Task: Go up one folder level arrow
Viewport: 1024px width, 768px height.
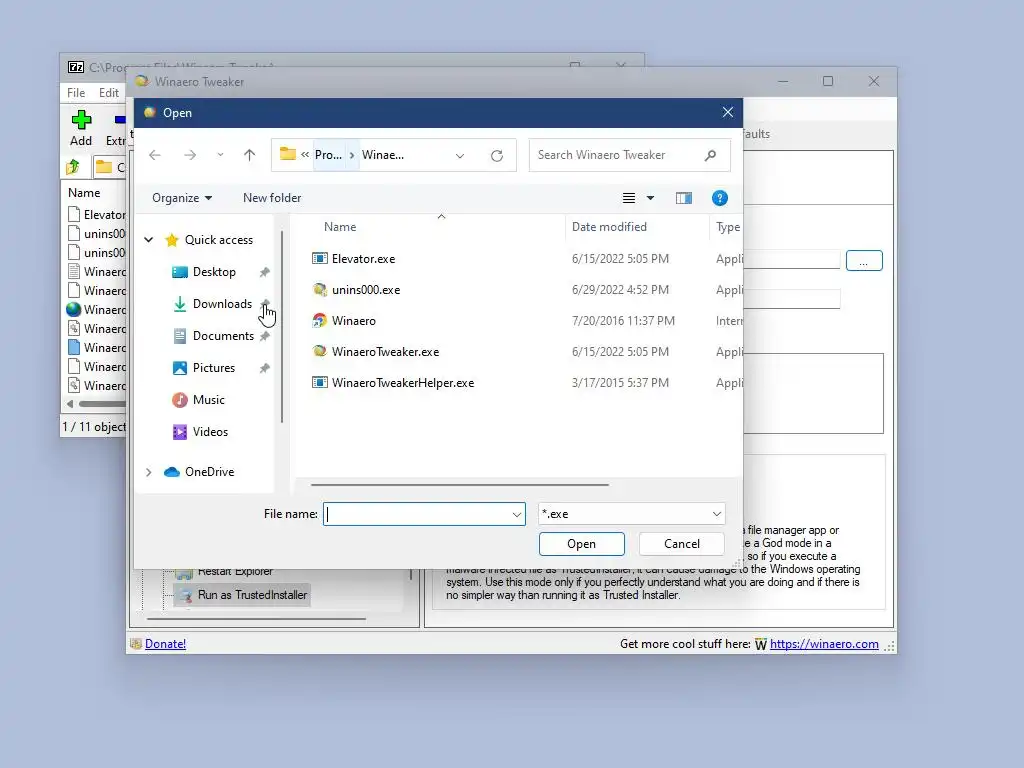Action: pos(249,155)
